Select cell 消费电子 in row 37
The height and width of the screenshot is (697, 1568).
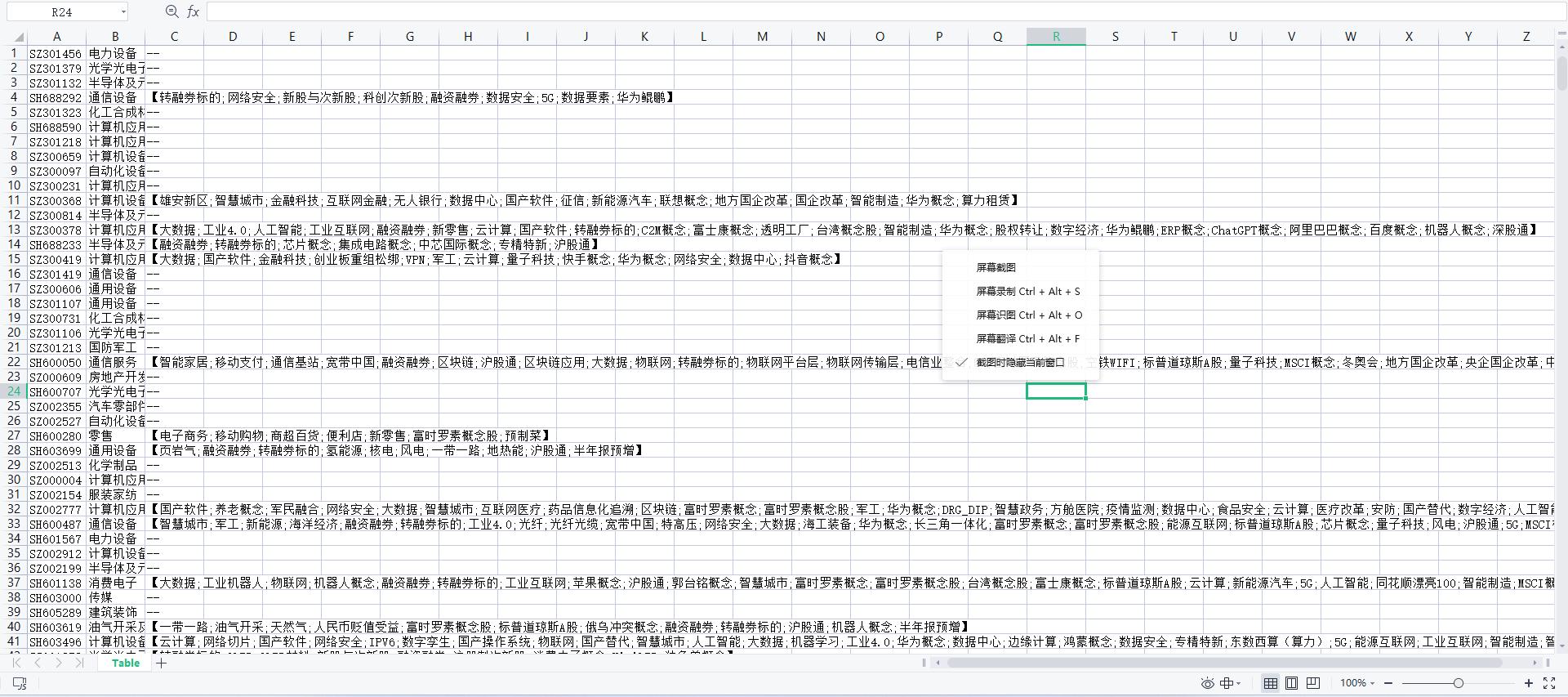pyautogui.click(x=115, y=583)
